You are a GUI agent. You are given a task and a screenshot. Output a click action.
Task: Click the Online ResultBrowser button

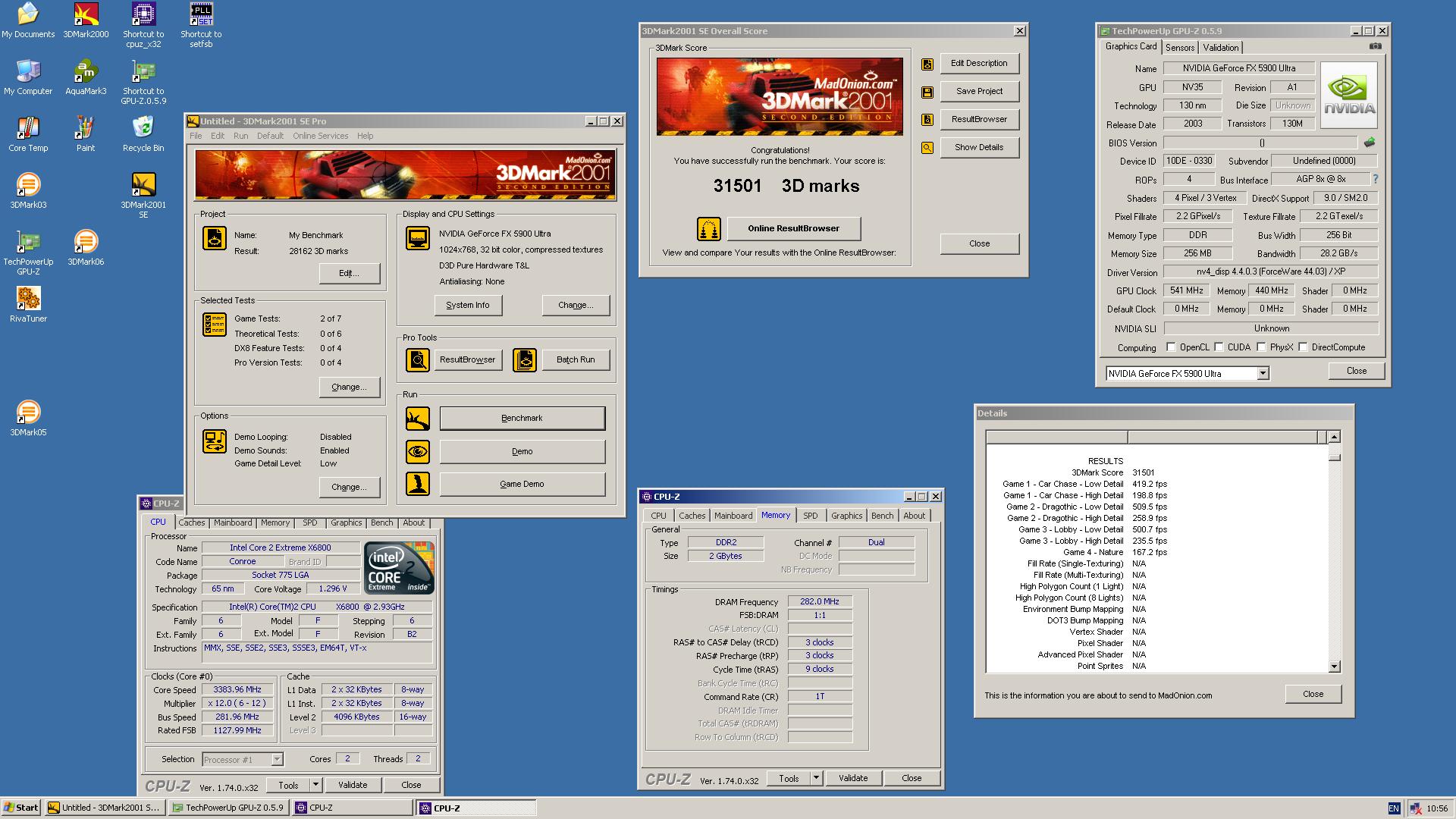[793, 228]
